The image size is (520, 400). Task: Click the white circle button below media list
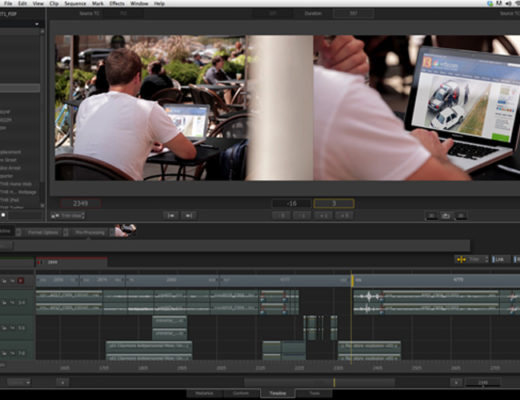[x=3, y=215]
